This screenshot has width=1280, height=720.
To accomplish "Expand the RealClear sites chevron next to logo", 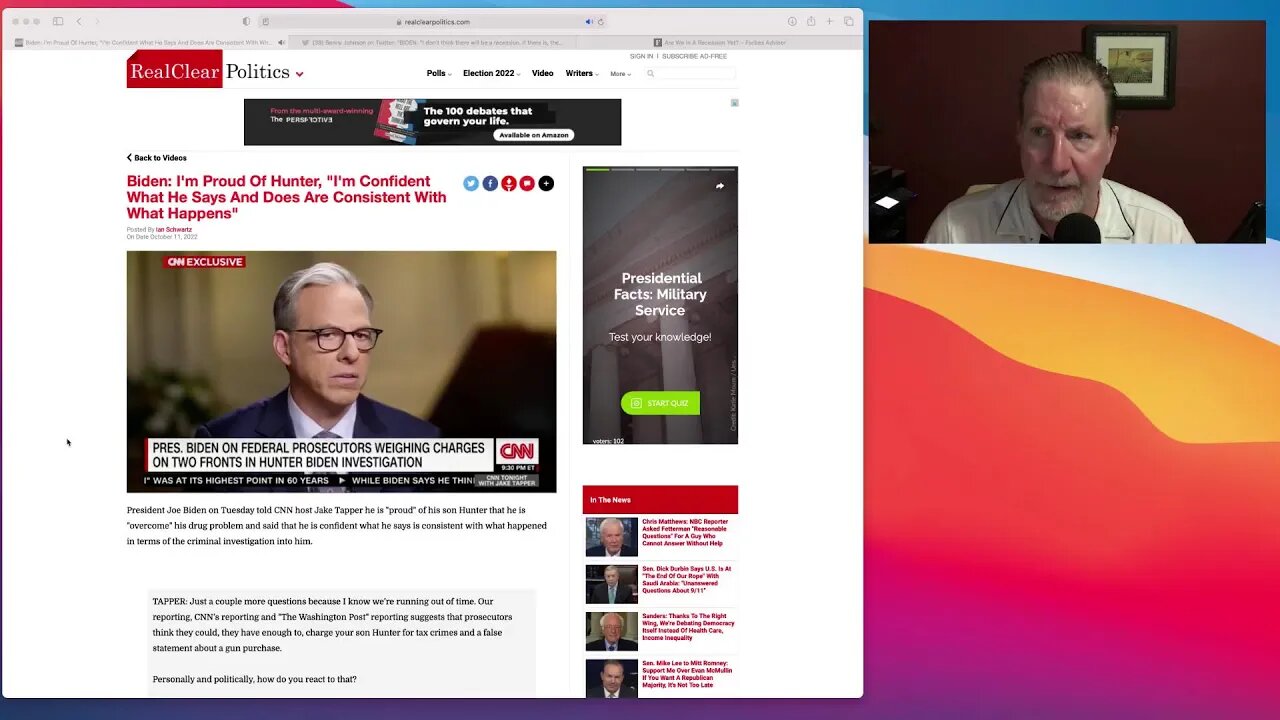I will [x=299, y=74].
